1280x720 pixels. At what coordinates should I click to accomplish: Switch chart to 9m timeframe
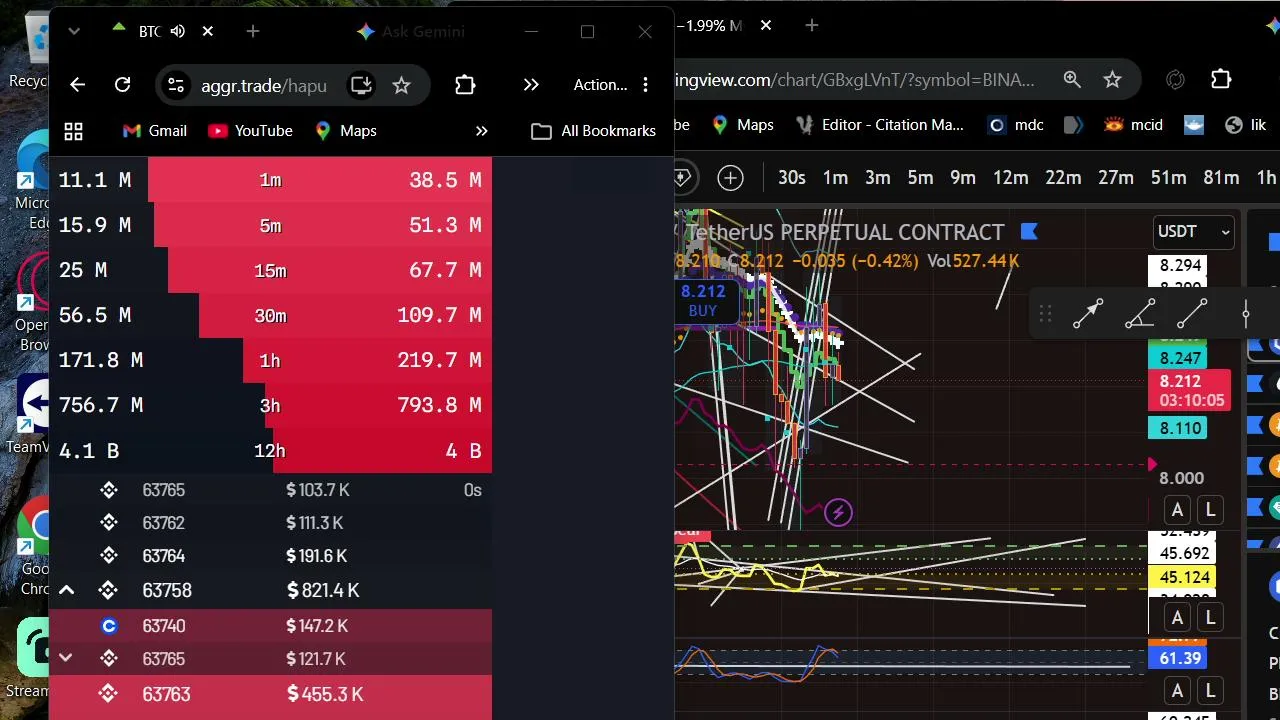coord(963,178)
